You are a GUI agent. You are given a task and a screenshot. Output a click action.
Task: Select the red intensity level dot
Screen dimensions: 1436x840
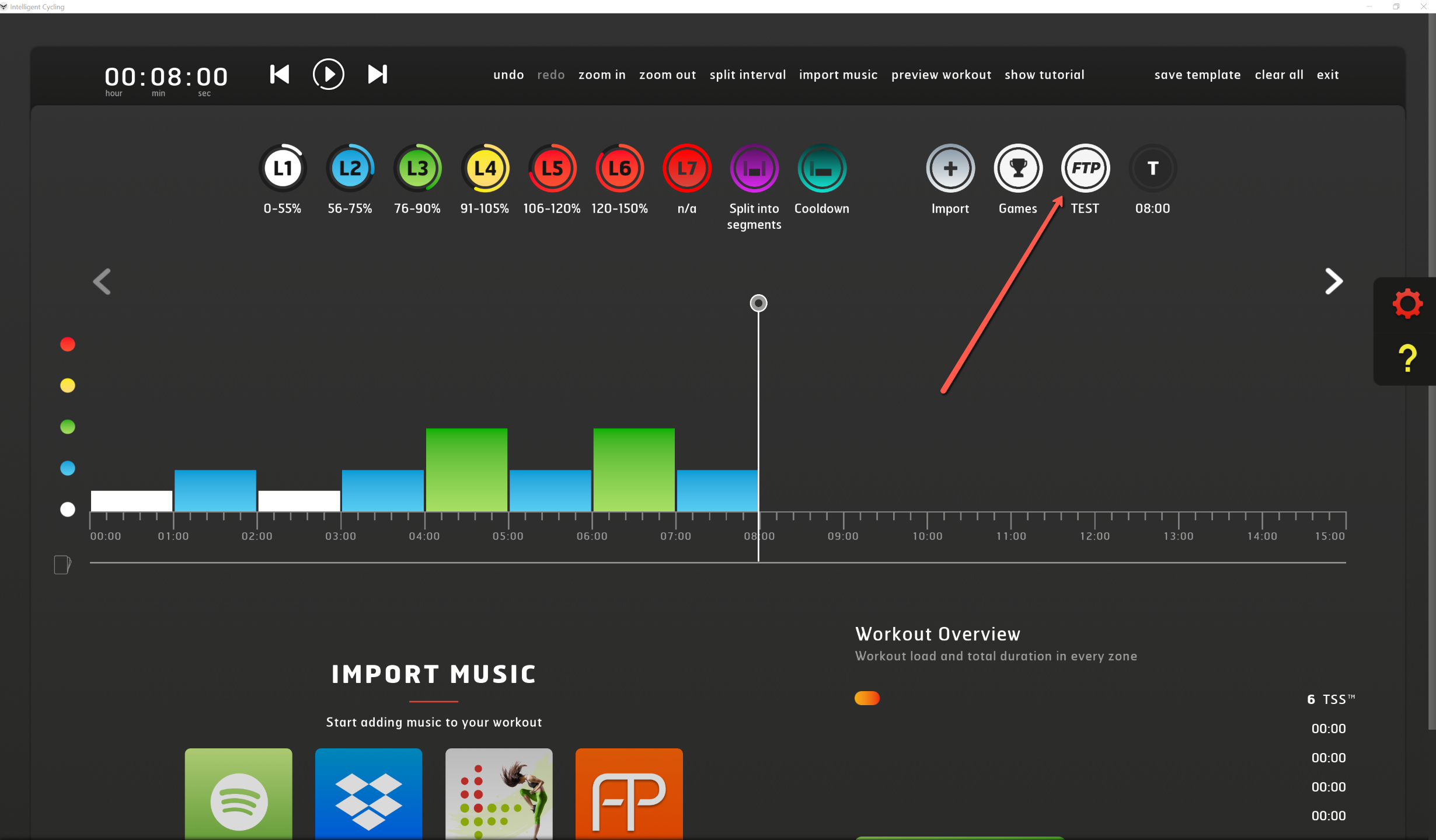point(68,344)
